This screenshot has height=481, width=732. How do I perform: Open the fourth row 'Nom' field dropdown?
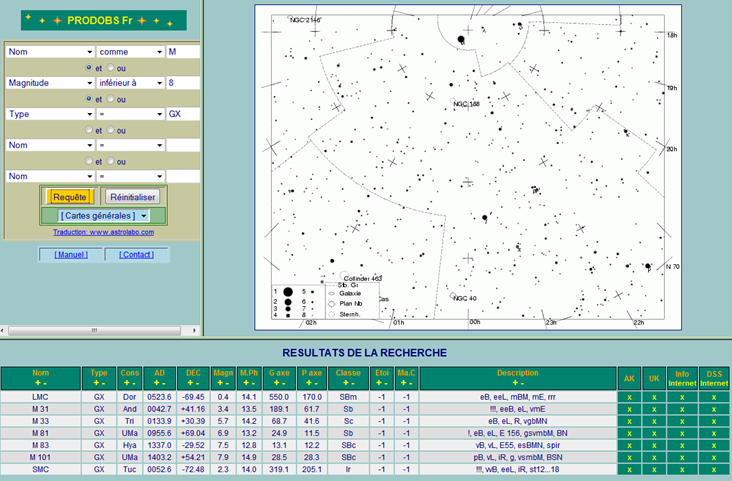pyautogui.click(x=50, y=145)
